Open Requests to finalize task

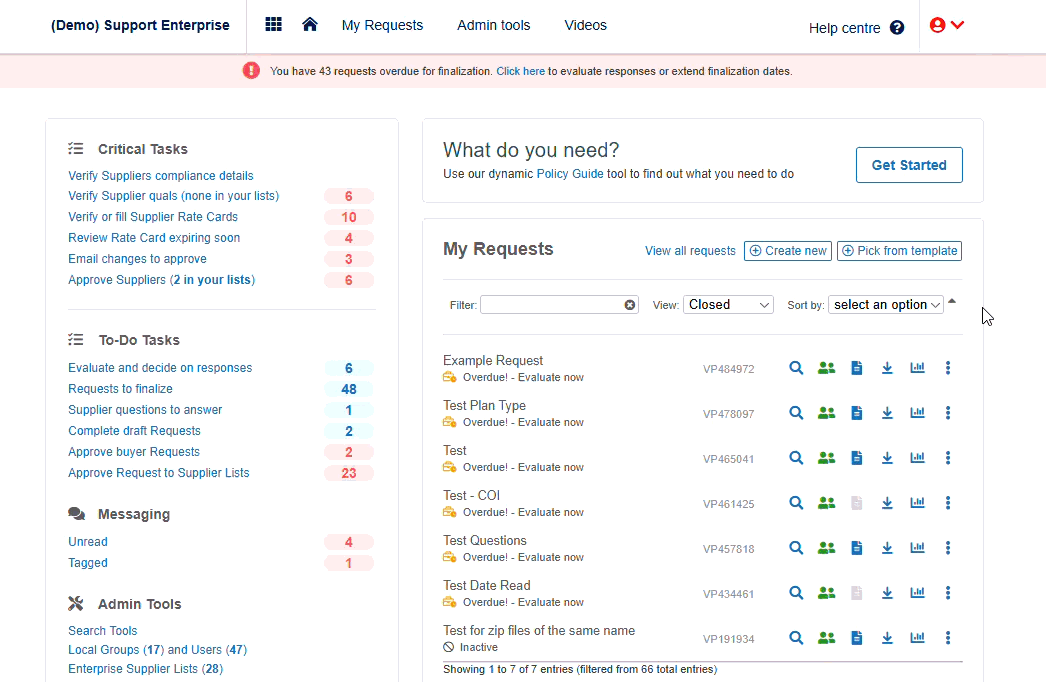click(x=120, y=389)
